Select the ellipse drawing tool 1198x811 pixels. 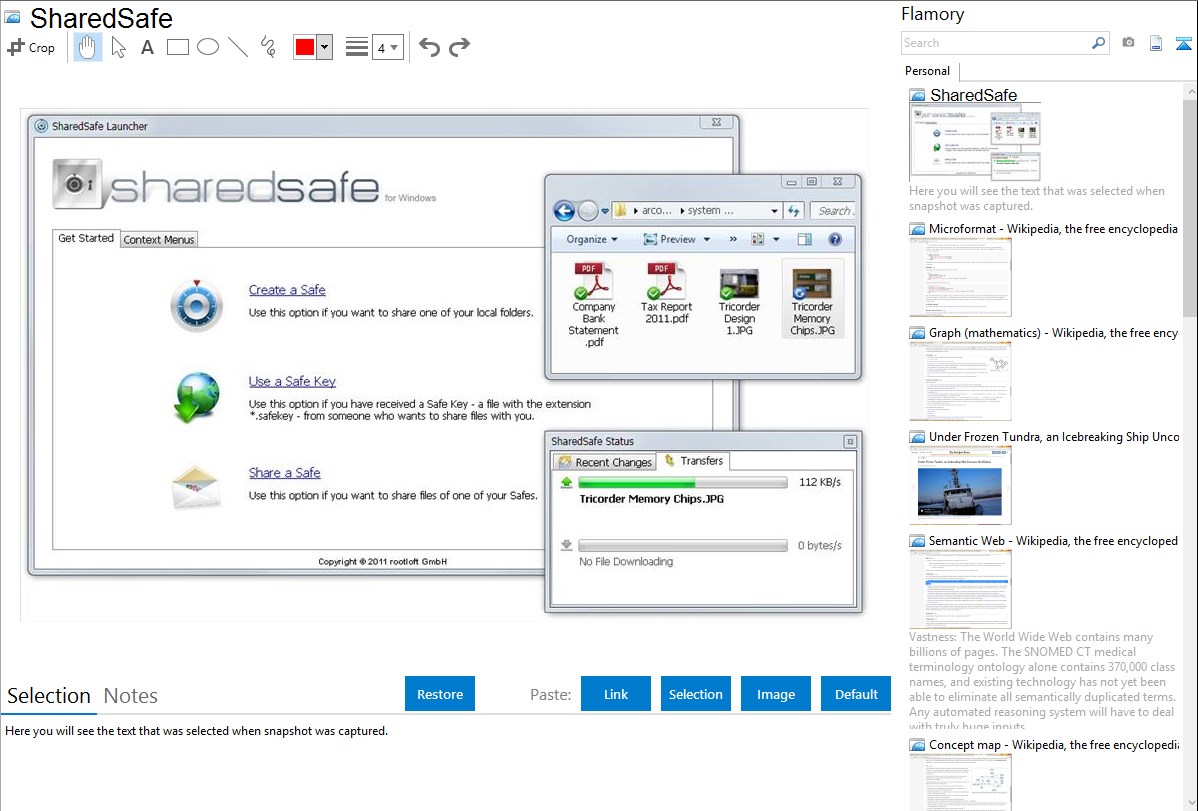point(208,47)
